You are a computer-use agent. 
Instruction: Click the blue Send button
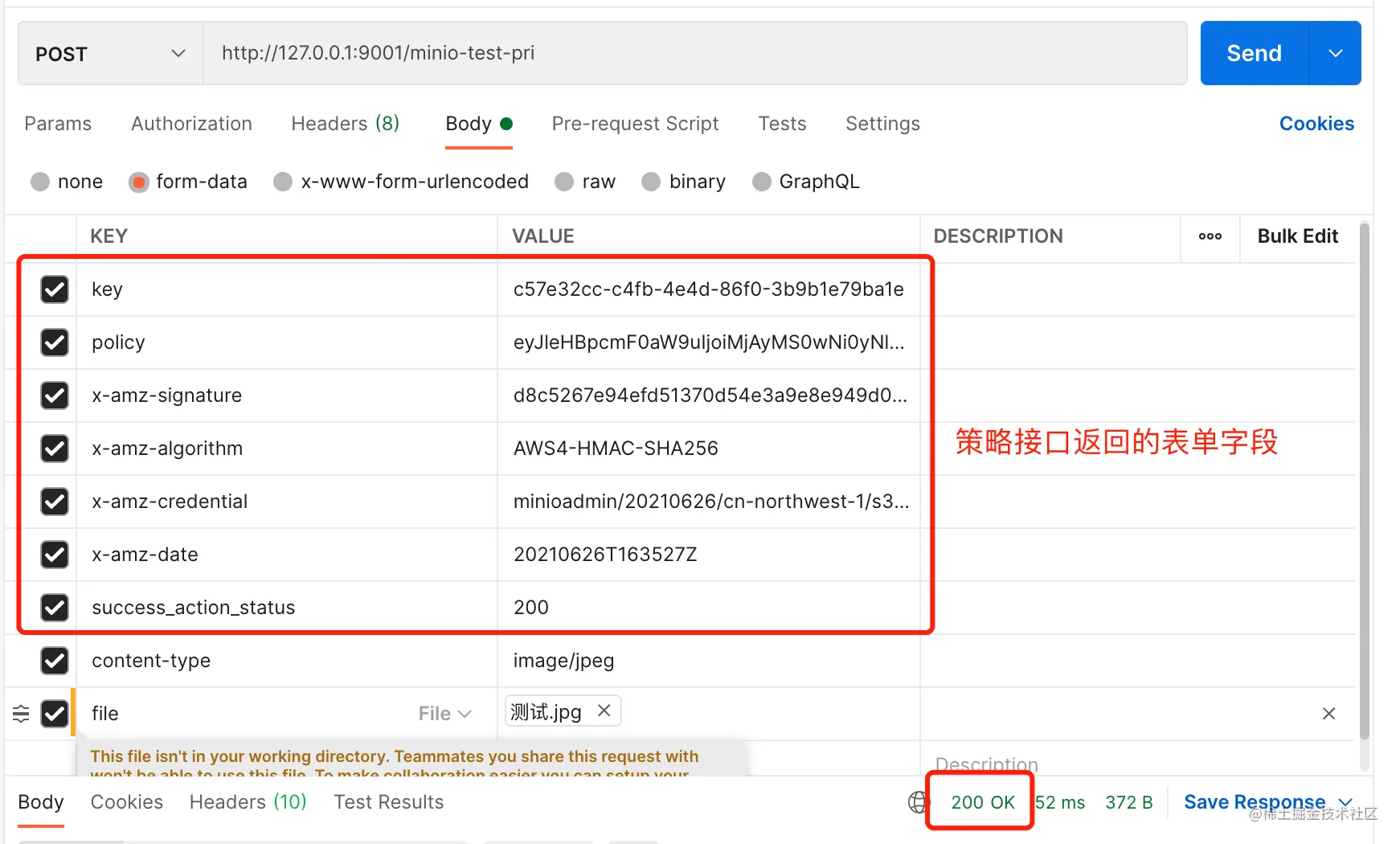(x=1254, y=53)
